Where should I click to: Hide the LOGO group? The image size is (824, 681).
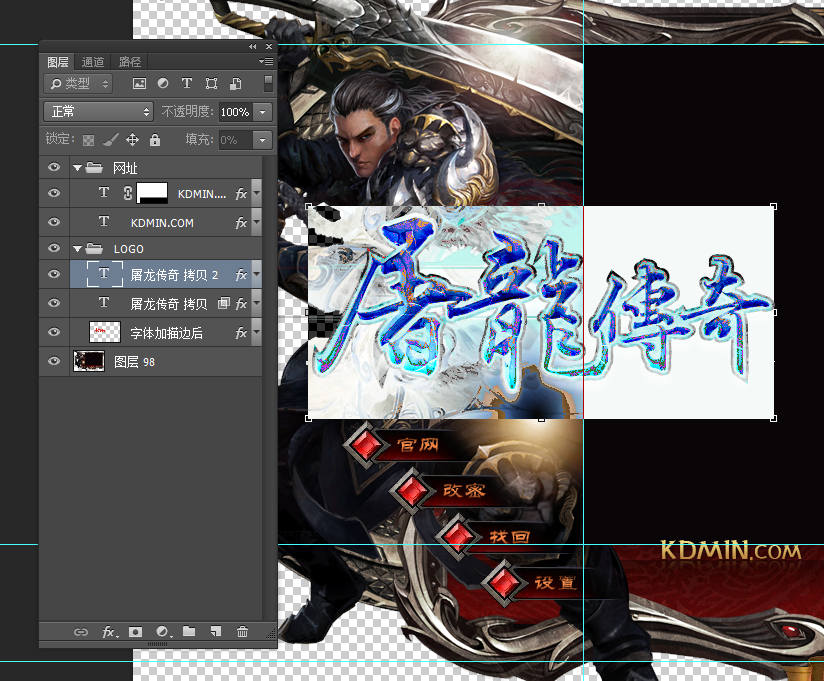pos(54,248)
